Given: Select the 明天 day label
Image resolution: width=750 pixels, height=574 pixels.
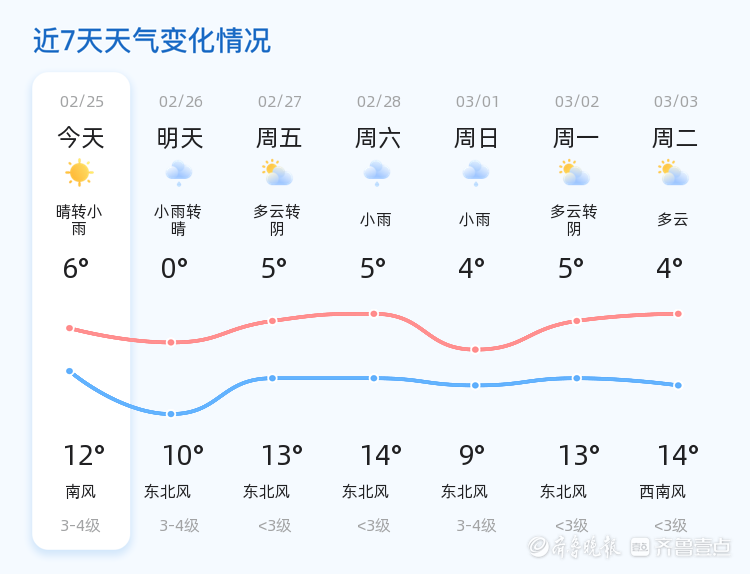Looking at the screenshot, I should (180, 138).
